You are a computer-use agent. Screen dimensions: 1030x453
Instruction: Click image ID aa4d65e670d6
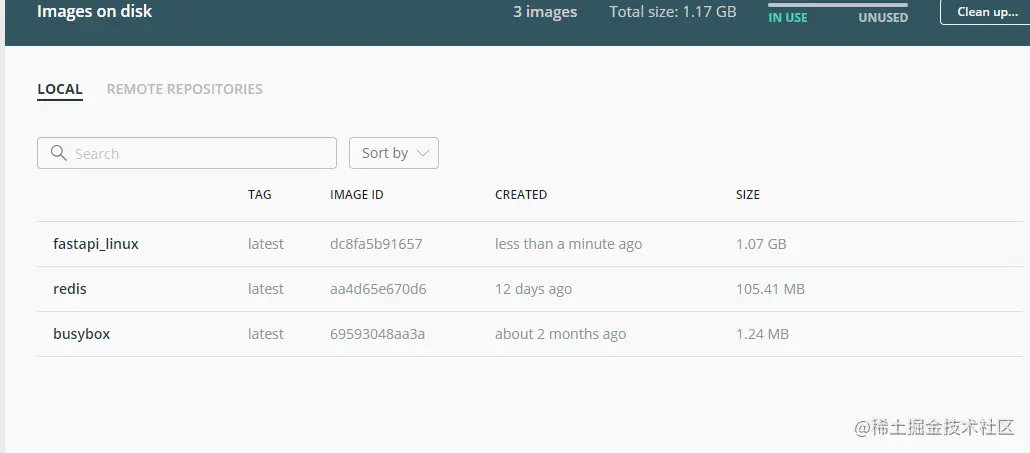[x=378, y=289]
